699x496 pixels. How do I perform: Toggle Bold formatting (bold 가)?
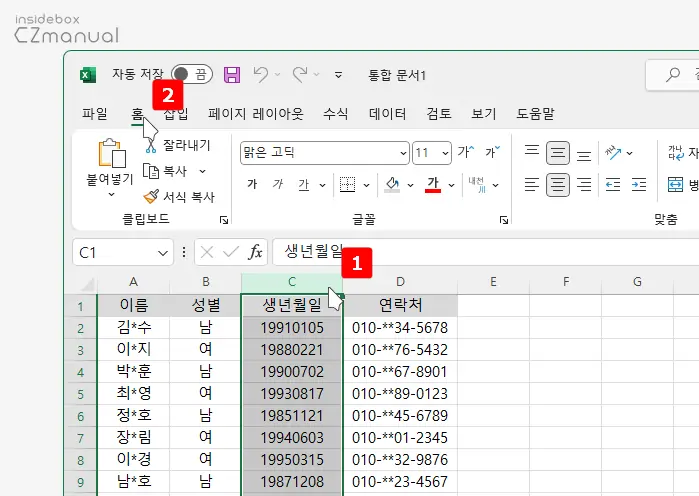(252, 184)
